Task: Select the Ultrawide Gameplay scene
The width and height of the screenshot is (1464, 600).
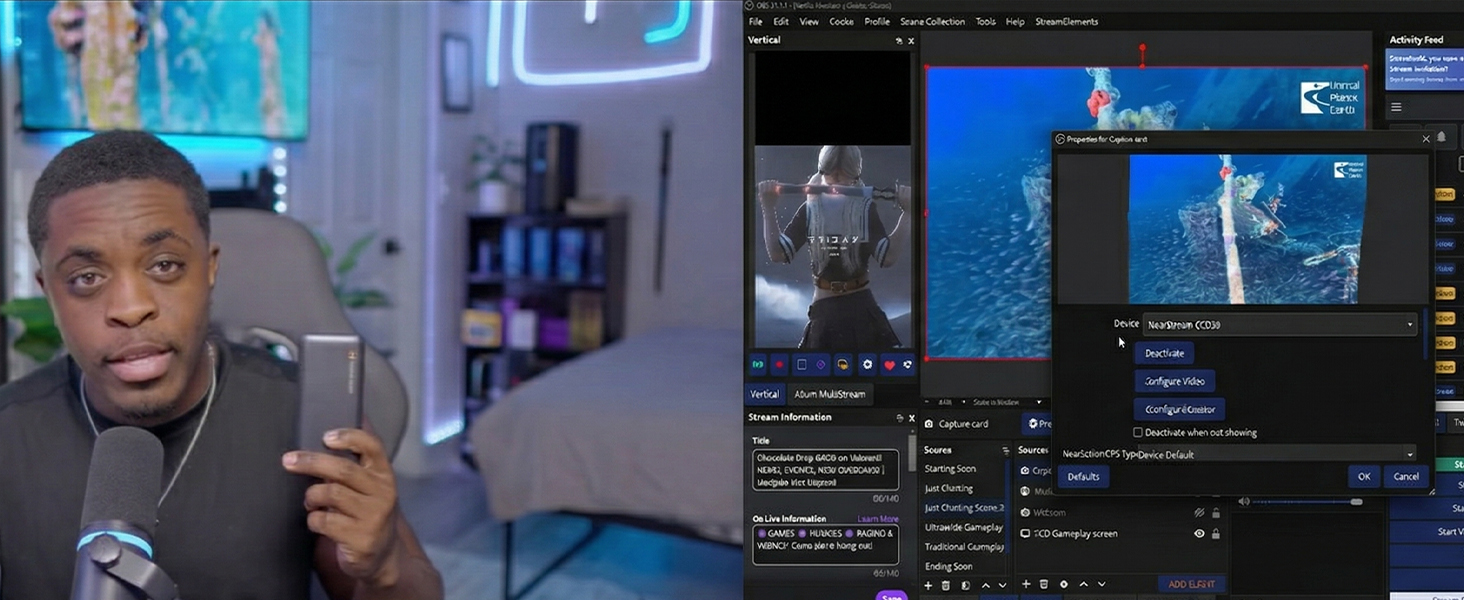Action: coord(963,527)
